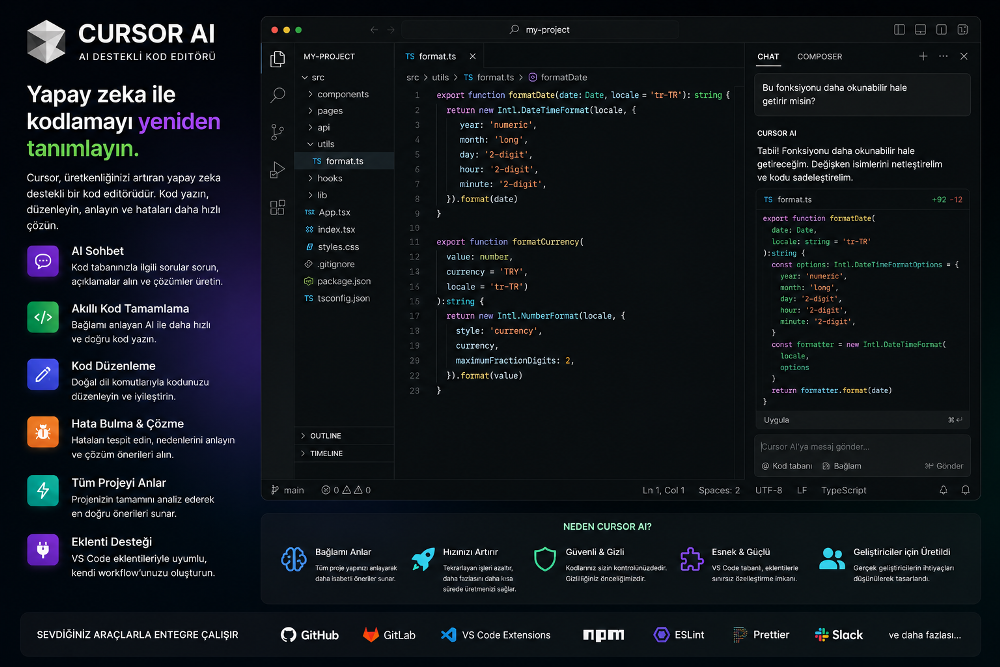Switch to the CHAT tab
1000x667 pixels.
(768, 56)
